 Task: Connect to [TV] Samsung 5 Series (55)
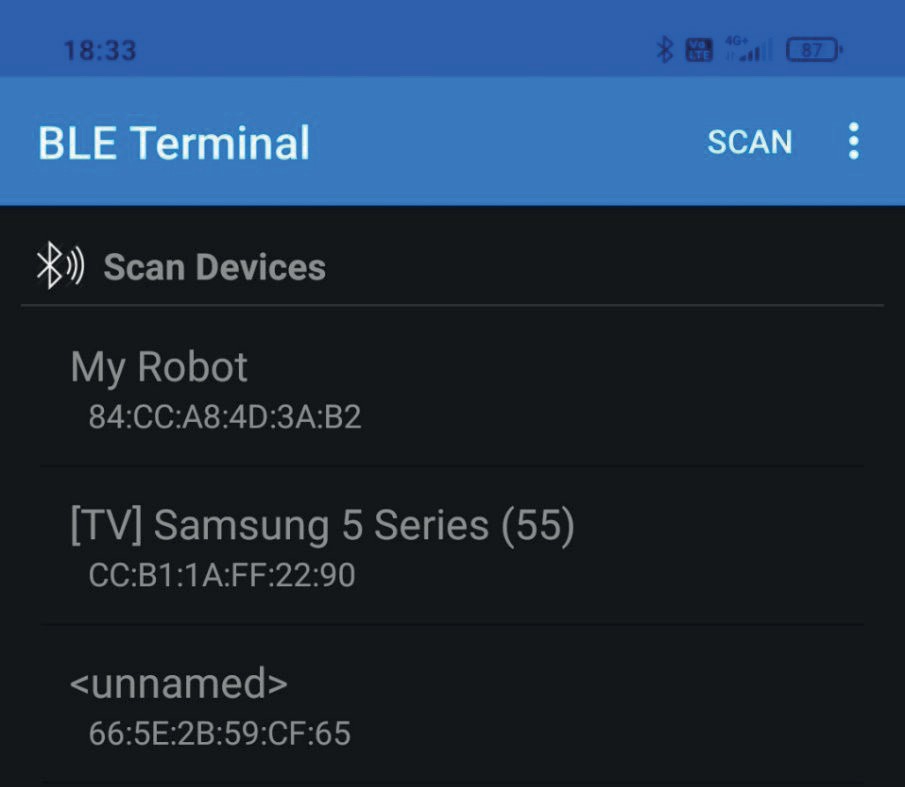coord(322,526)
